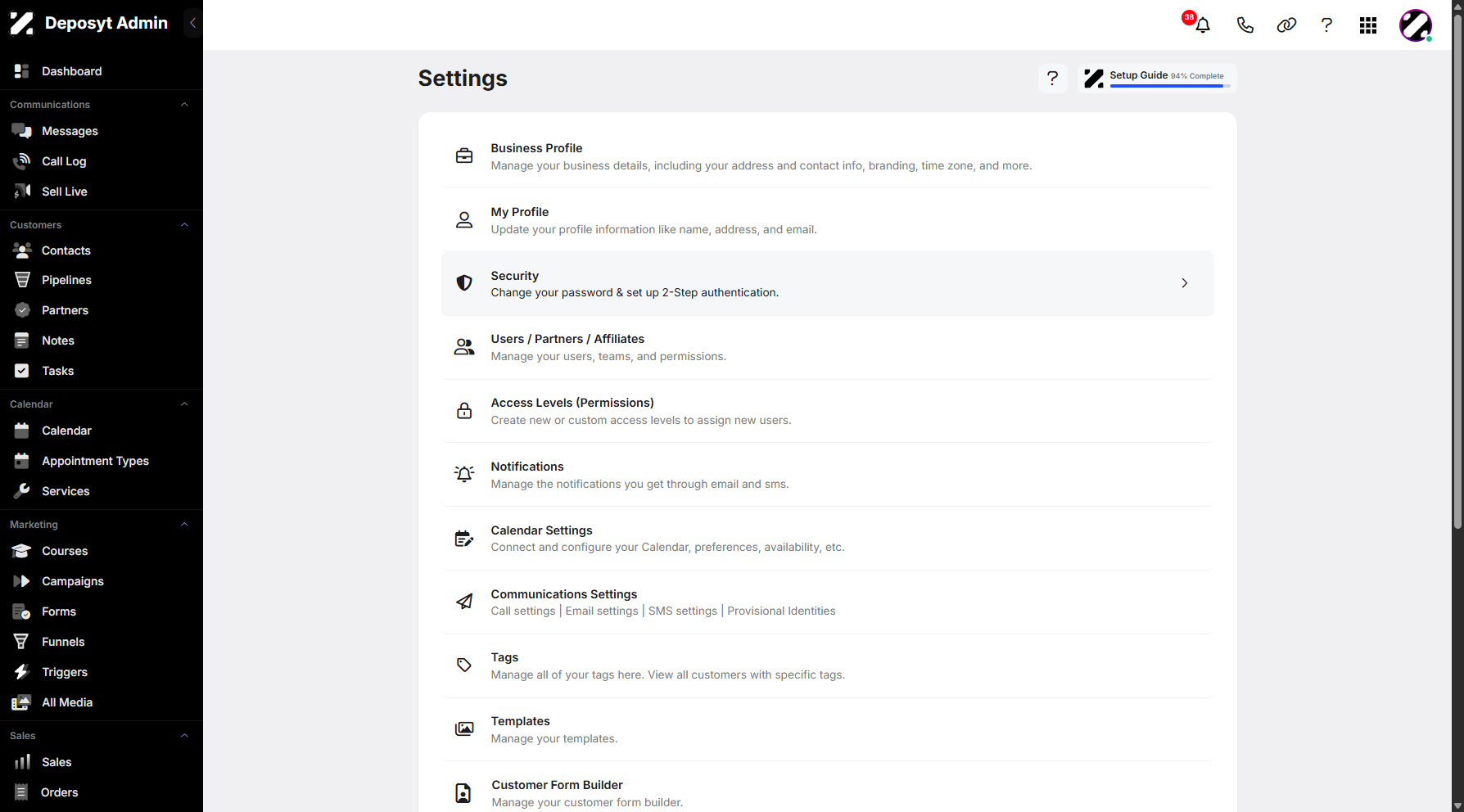1464x812 pixels.
Task: Click the Notes icon in sidebar
Action: [22, 341]
